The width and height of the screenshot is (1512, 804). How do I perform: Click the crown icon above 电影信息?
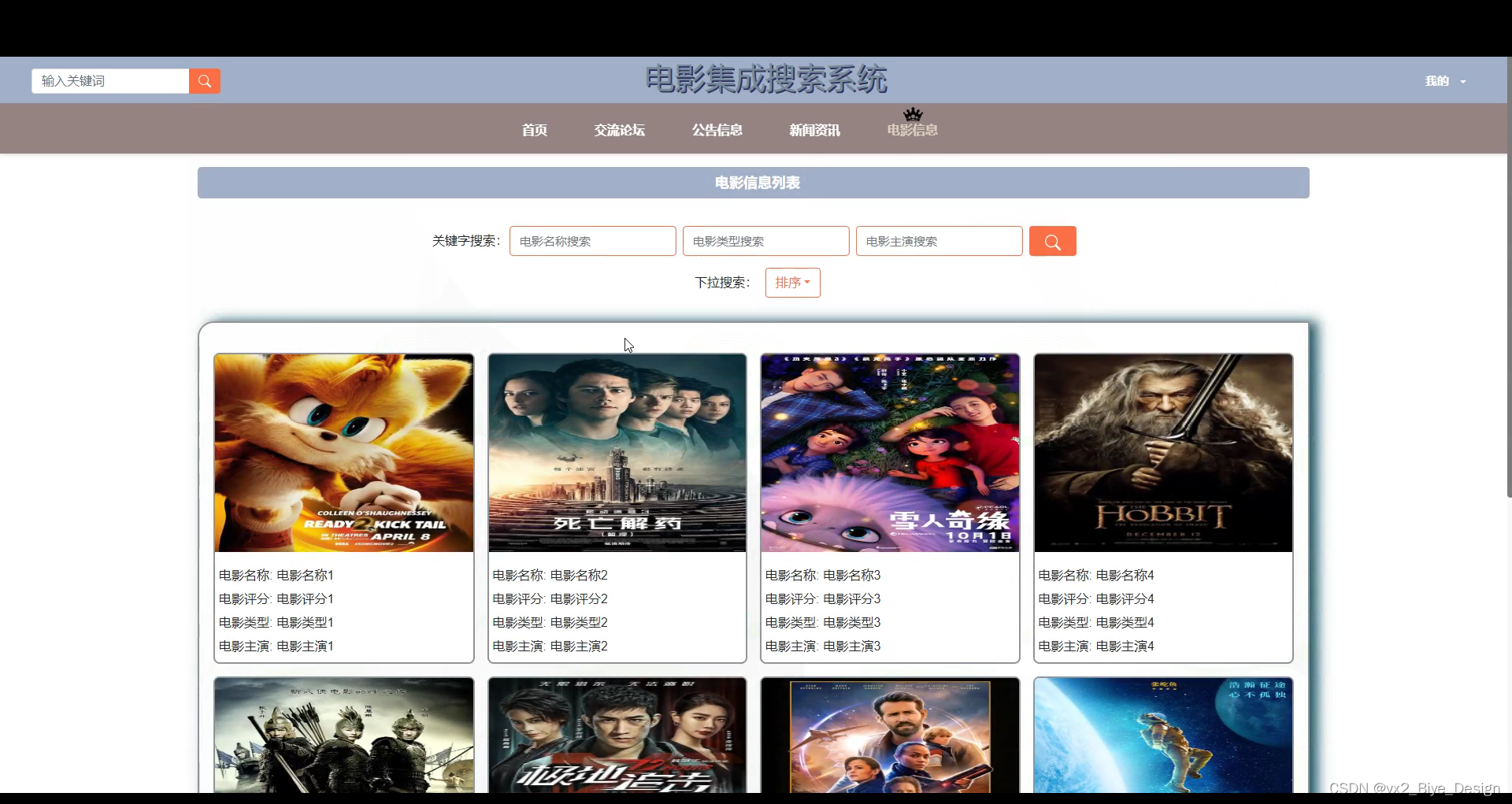[x=913, y=114]
